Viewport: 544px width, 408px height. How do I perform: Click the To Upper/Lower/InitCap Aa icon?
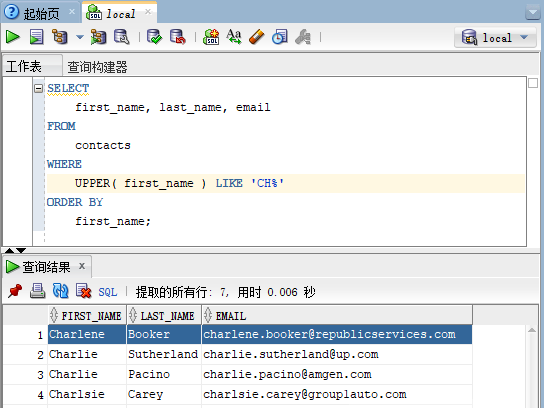pos(234,37)
